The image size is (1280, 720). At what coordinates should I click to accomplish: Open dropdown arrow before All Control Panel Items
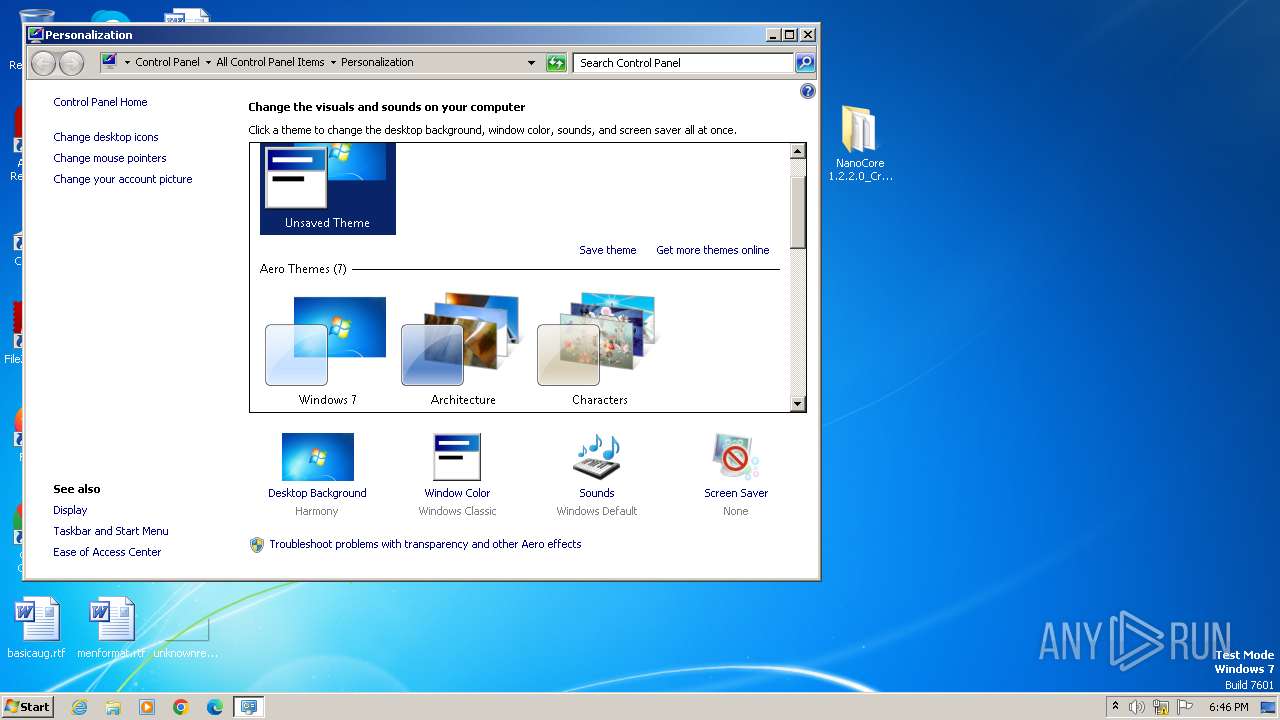point(208,63)
